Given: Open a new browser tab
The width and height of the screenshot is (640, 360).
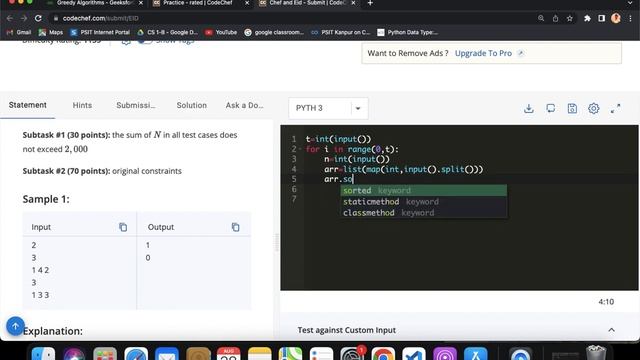Looking at the screenshot, I should click(370, 3).
